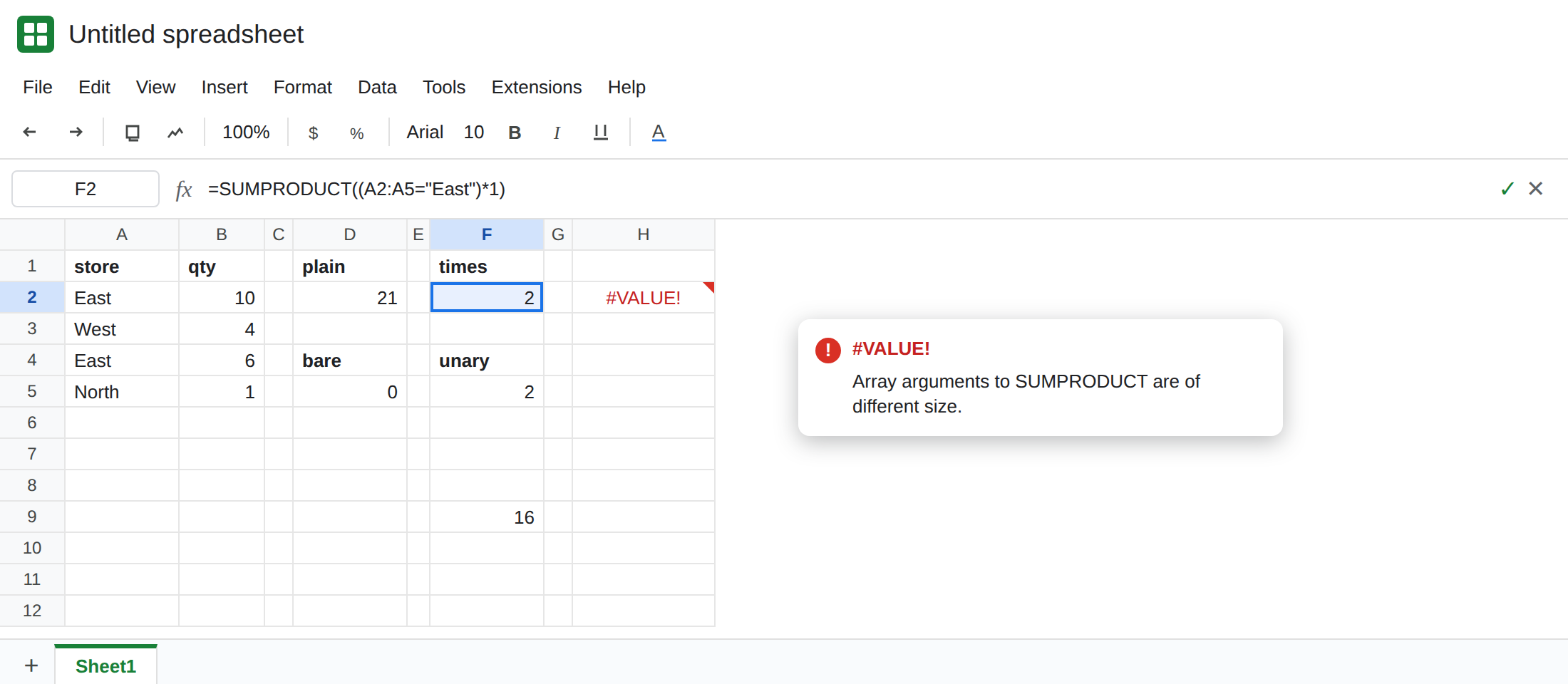1568x684 pixels.
Task: Select the unary header cell
Action: pos(487,360)
